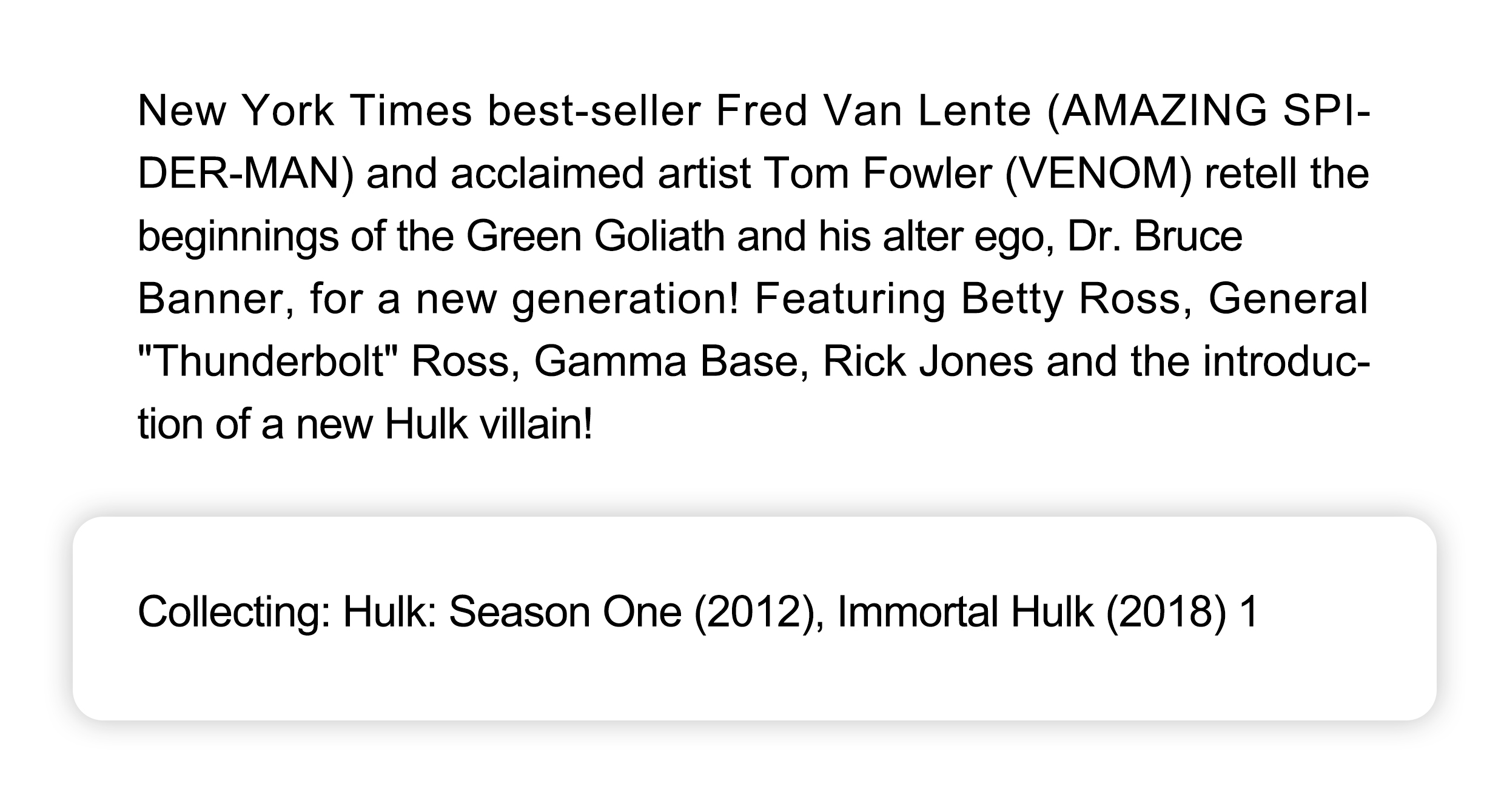Click the name 'Fred Van Lente'
The width and height of the screenshot is (1504, 812).
click(x=873, y=110)
